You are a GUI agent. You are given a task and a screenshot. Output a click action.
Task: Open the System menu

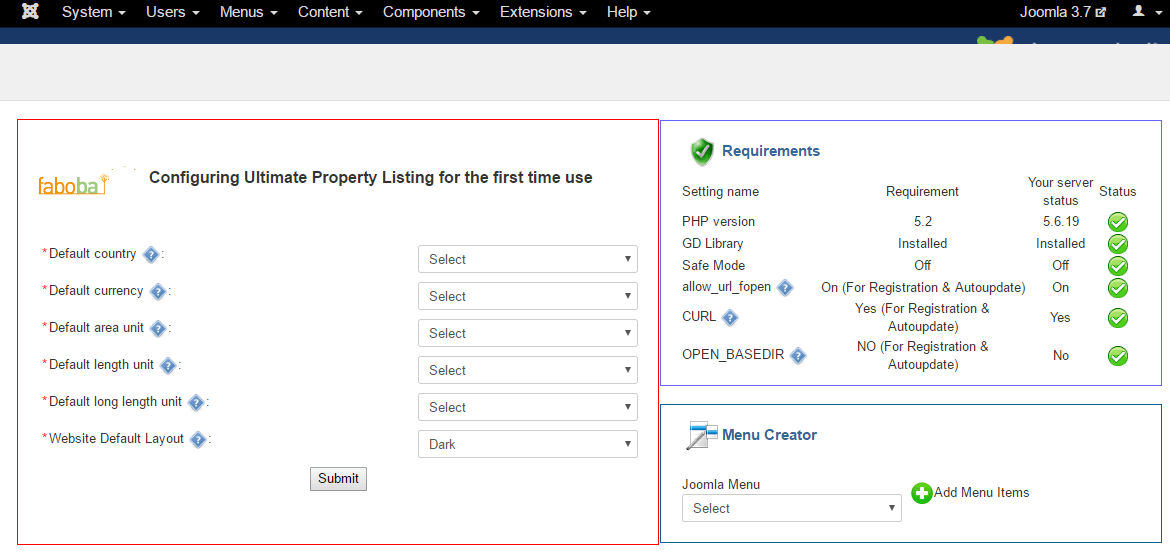coord(93,12)
